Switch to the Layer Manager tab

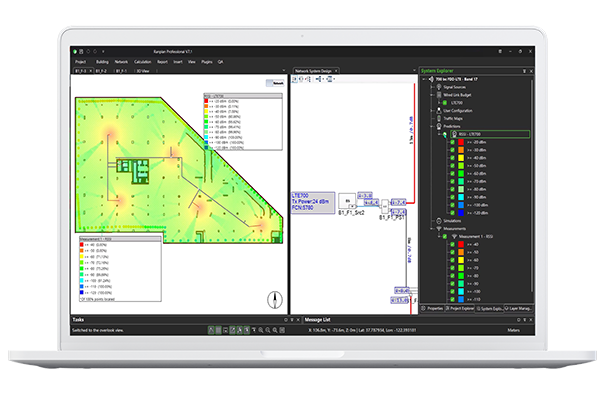coord(518,308)
